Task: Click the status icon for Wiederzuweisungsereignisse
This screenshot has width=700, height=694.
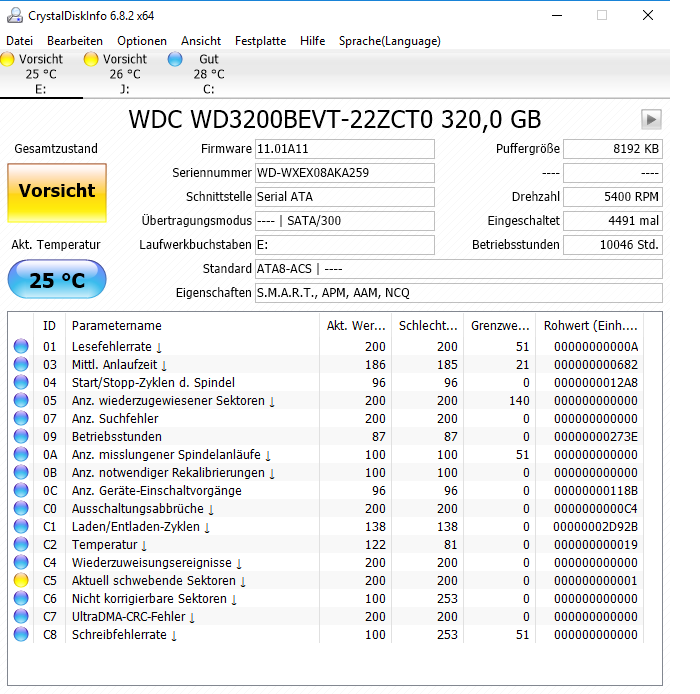Action: tap(21, 562)
